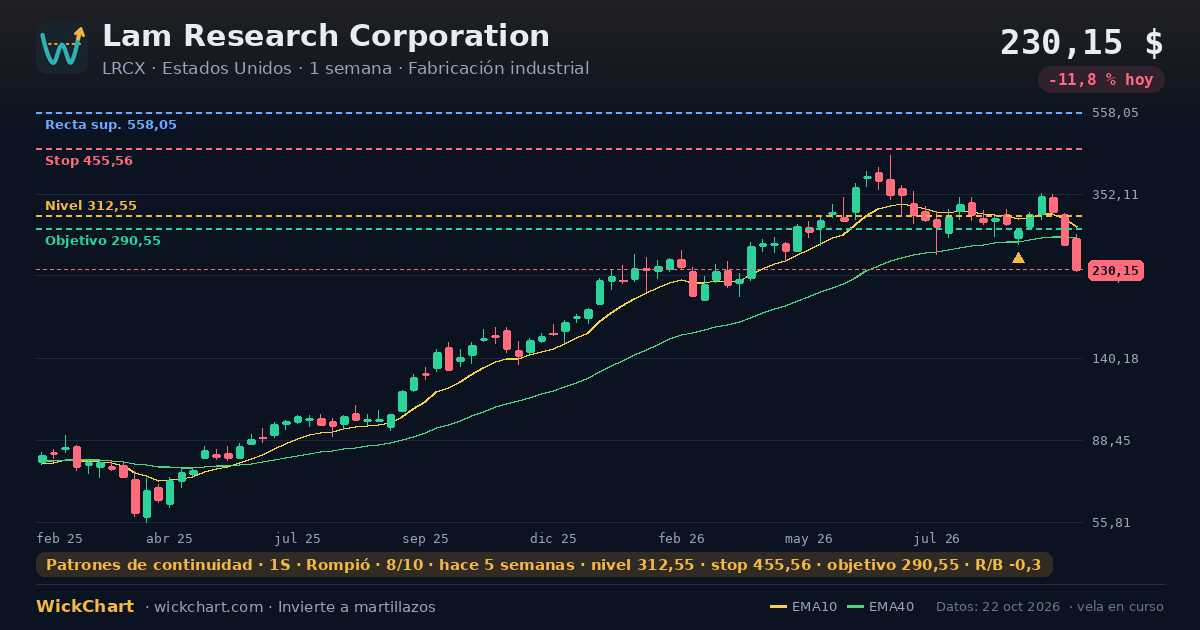Click the Recta sup. 558,05 label

[111, 125]
